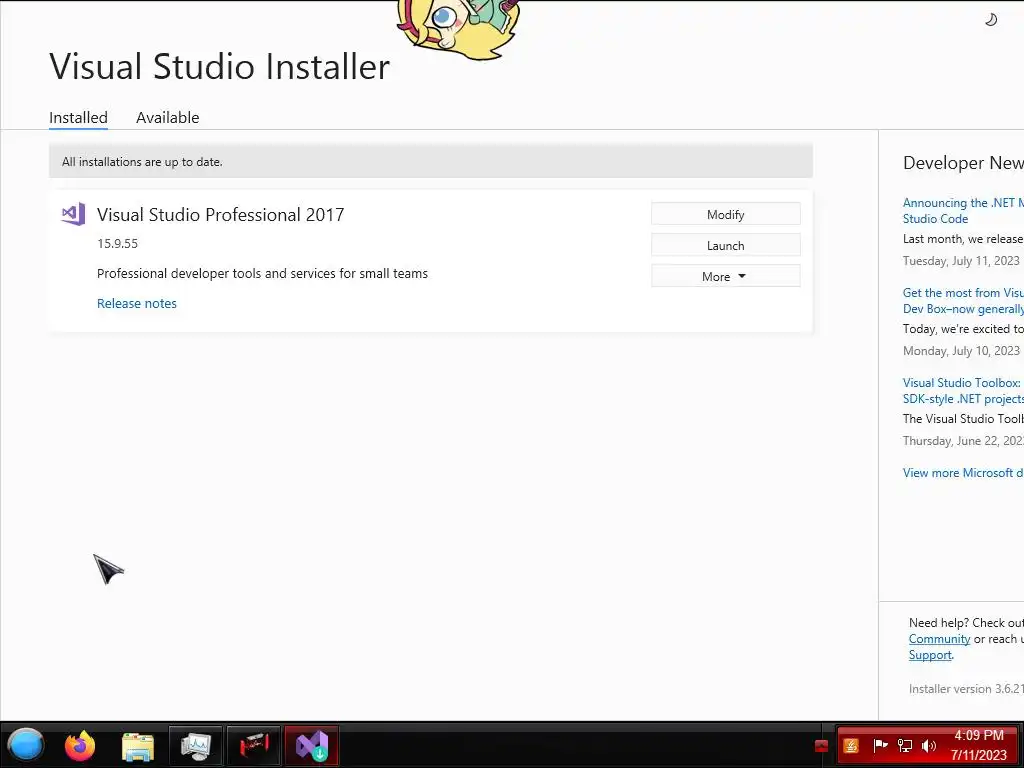The image size is (1024, 768).
Task: Click the Modify button
Action: (x=726, y=214)
